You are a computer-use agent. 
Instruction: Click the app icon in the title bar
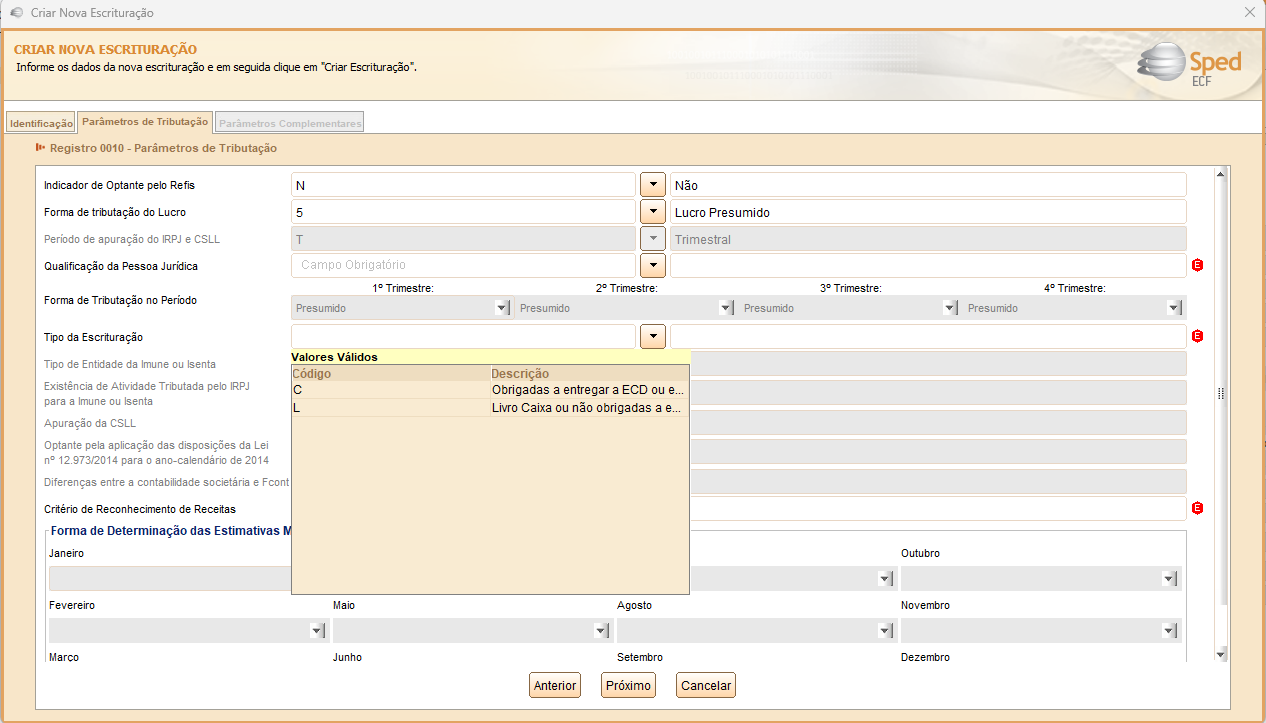click(x=16, y=13)
